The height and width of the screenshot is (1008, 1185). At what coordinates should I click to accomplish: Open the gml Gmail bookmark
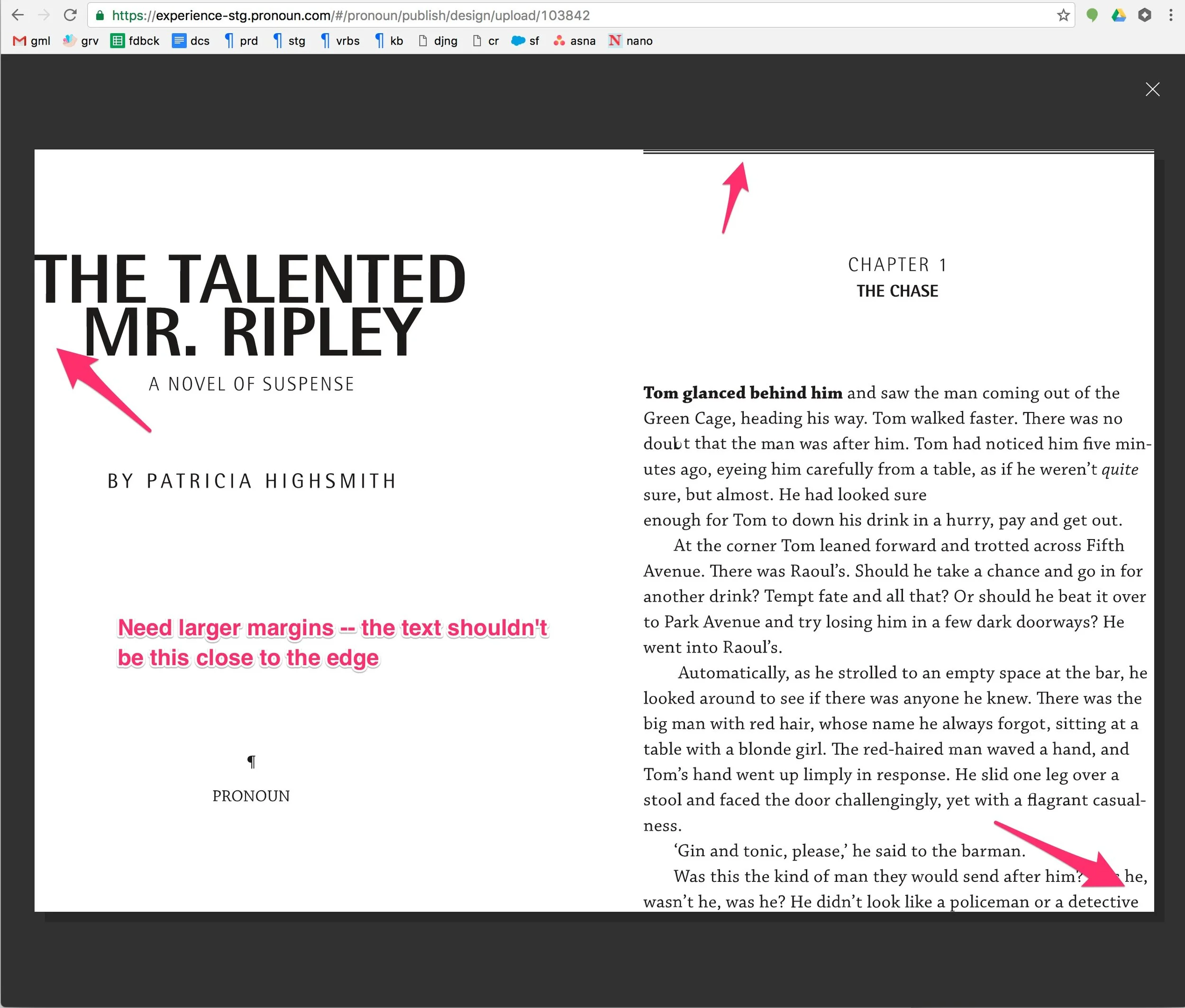pos(32,41)
